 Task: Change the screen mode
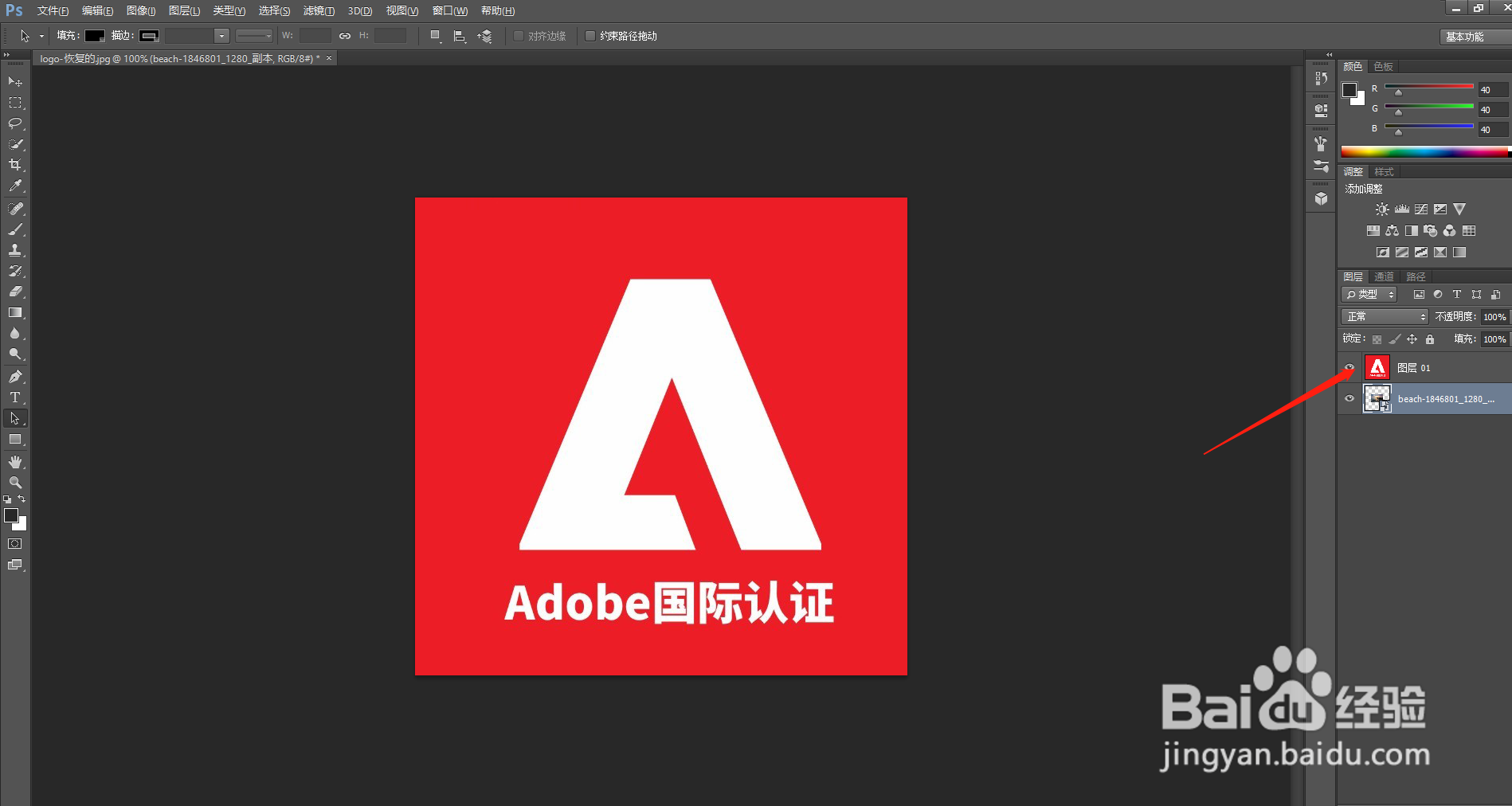tap(15, 565)
